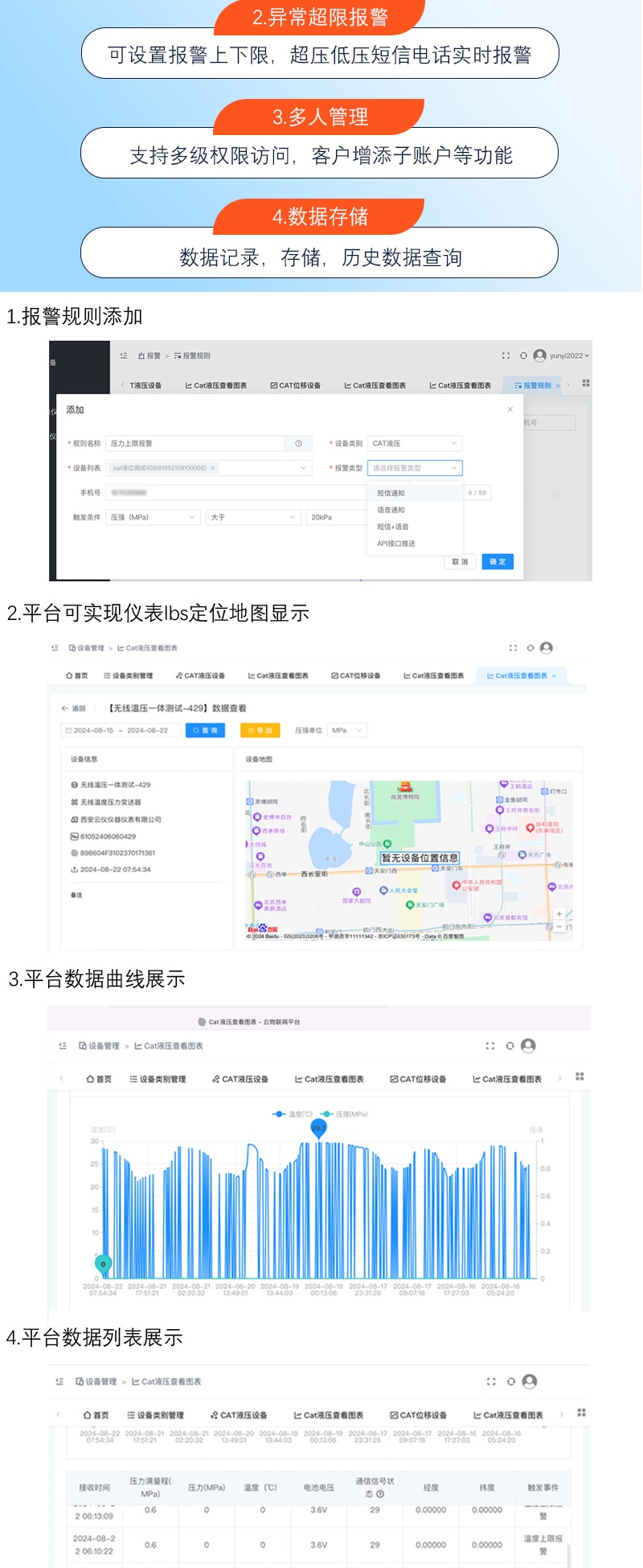Select 短信通知 from alarm type list

[x=391, y=493]
